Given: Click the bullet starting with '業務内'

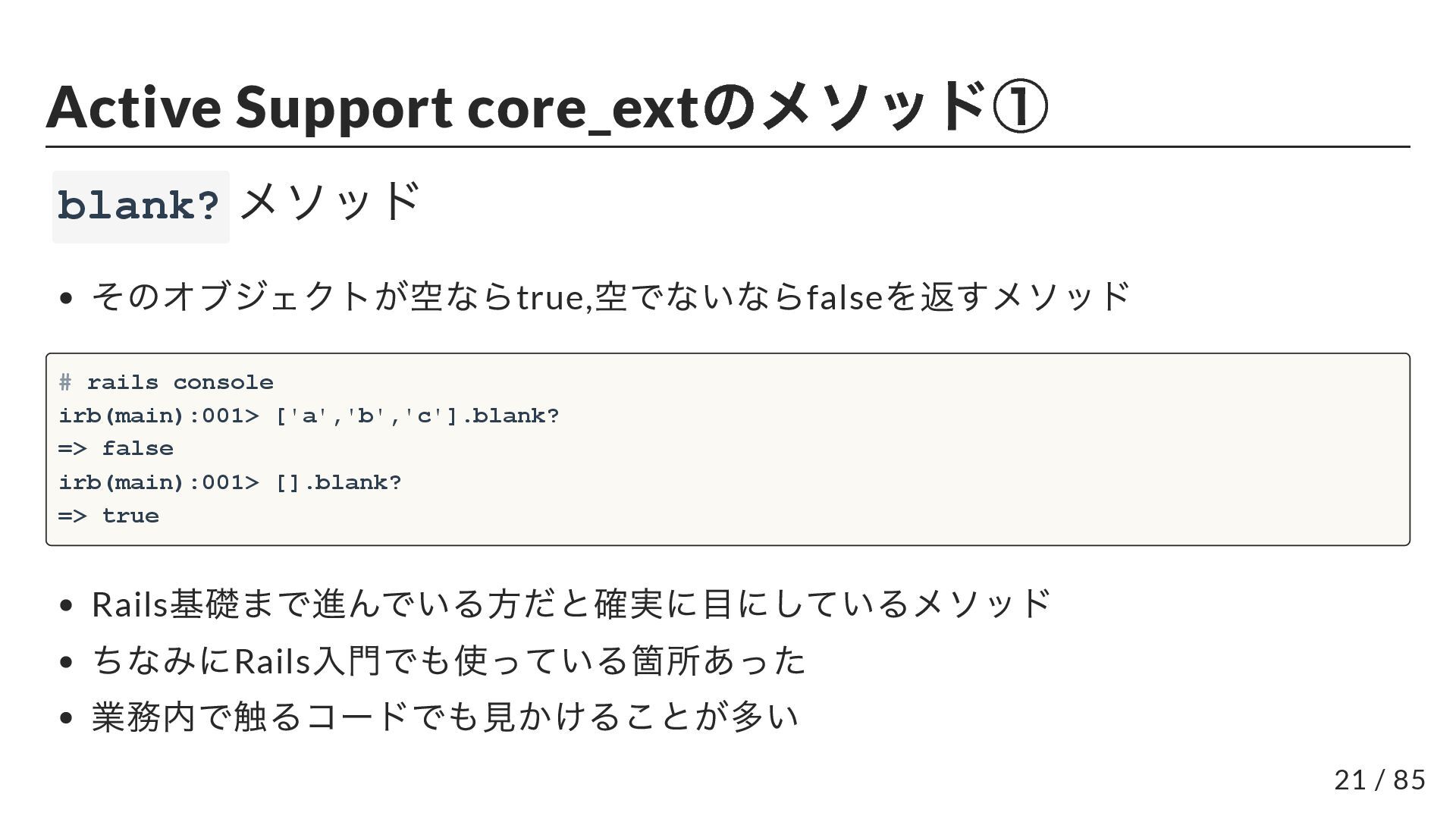Looking at the screenshot, I should click(445, 717).
